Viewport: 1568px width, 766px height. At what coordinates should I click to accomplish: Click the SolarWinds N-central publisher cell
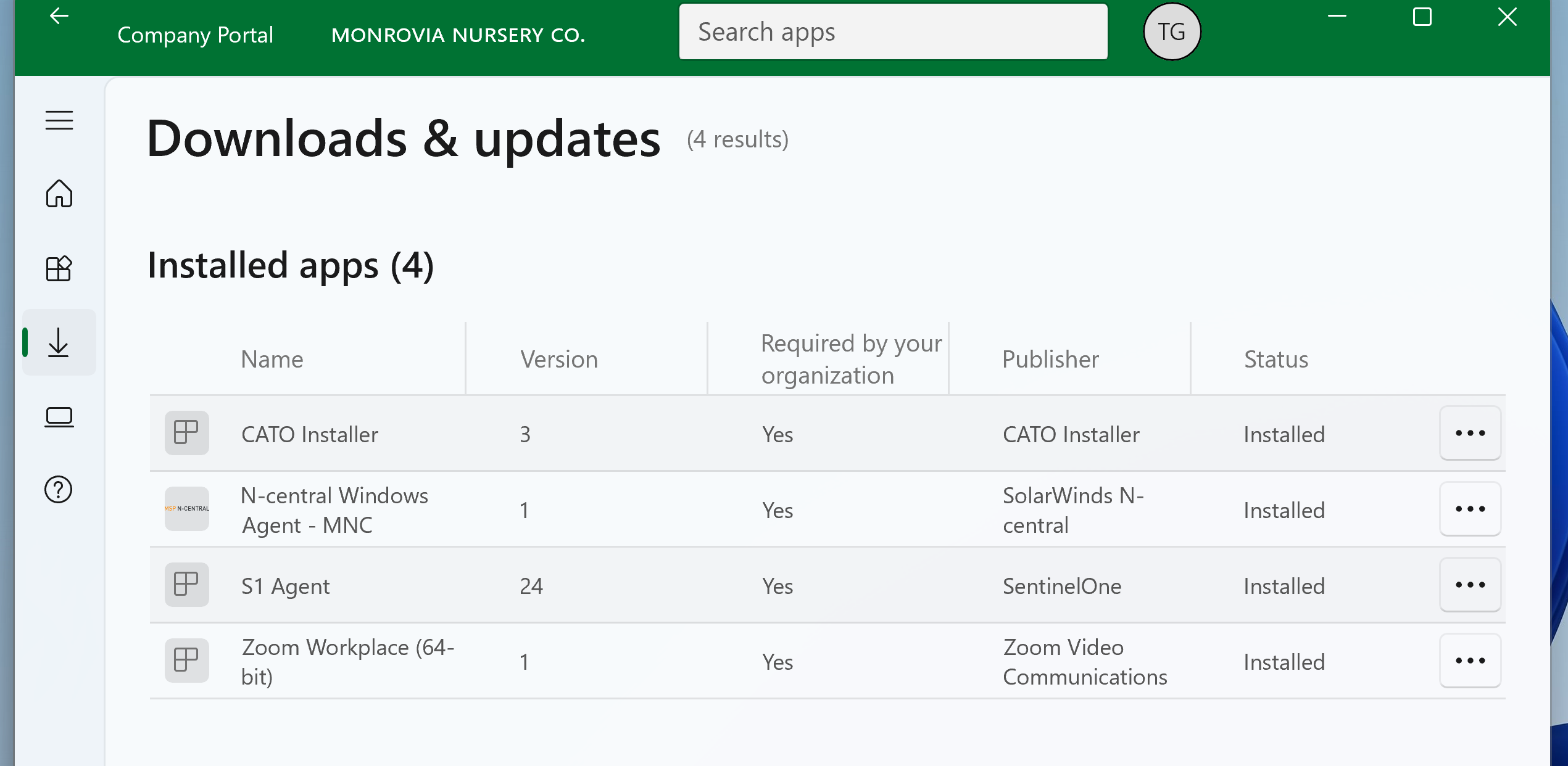(1073, 510)
